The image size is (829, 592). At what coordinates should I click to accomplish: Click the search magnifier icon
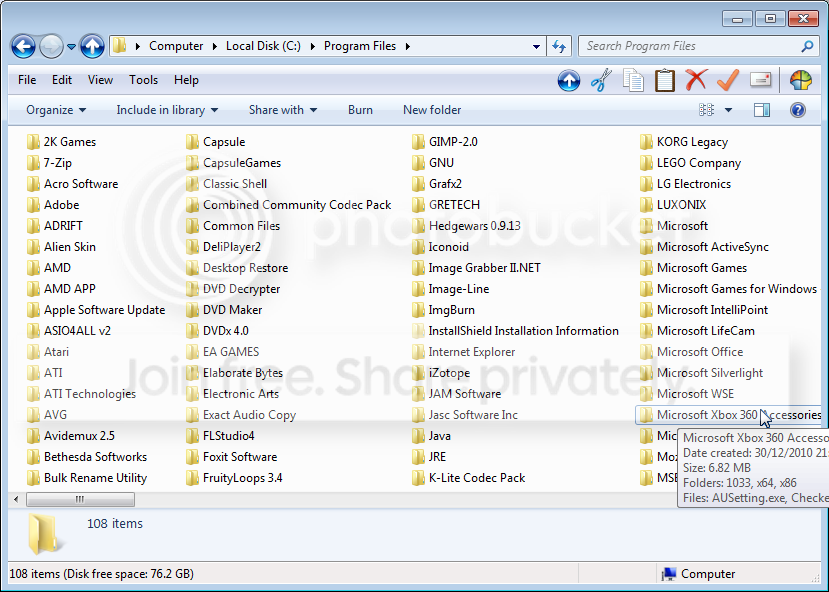[807, 47]
